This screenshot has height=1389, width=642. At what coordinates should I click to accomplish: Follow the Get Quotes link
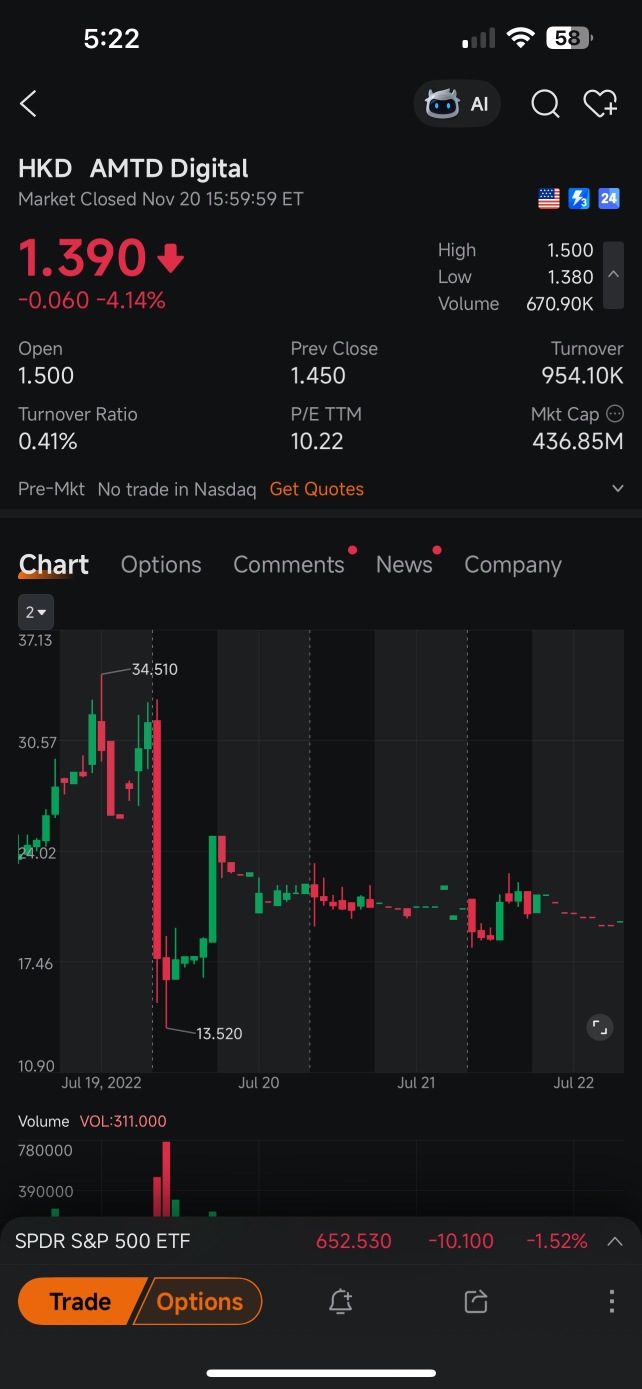click(317, 489)
